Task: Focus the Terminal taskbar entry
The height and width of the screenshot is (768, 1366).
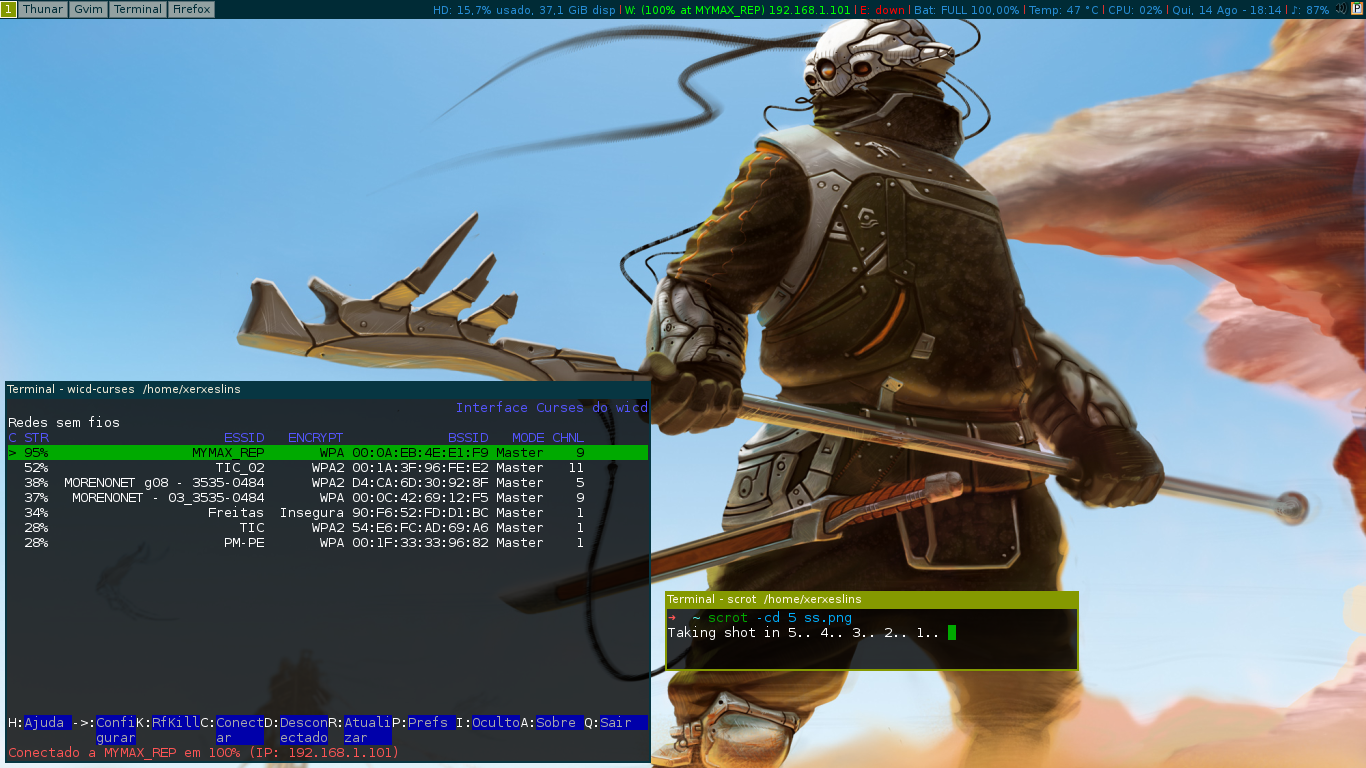Action: point(137,9)
